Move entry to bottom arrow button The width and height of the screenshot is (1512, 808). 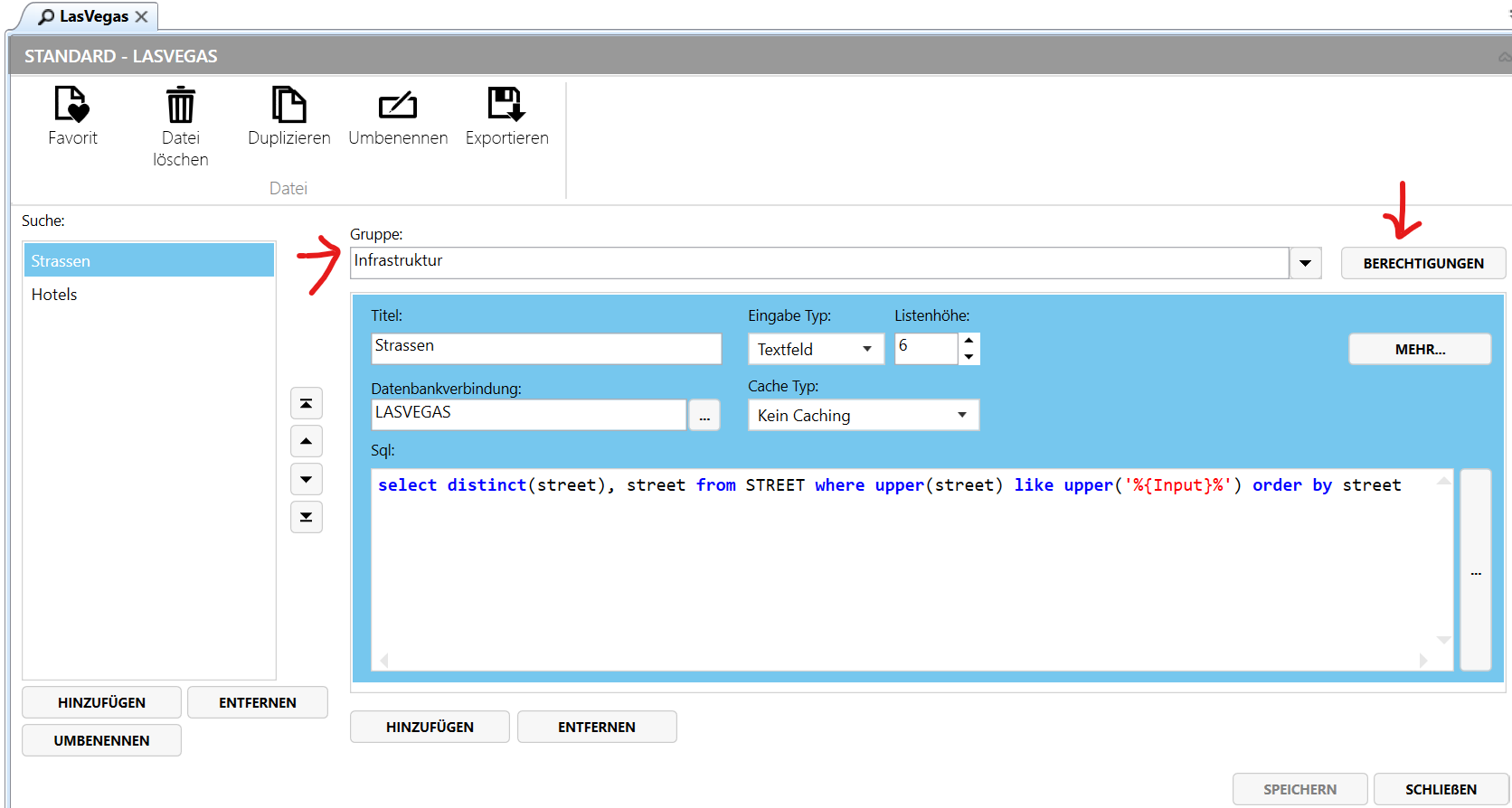pos(307,517)
